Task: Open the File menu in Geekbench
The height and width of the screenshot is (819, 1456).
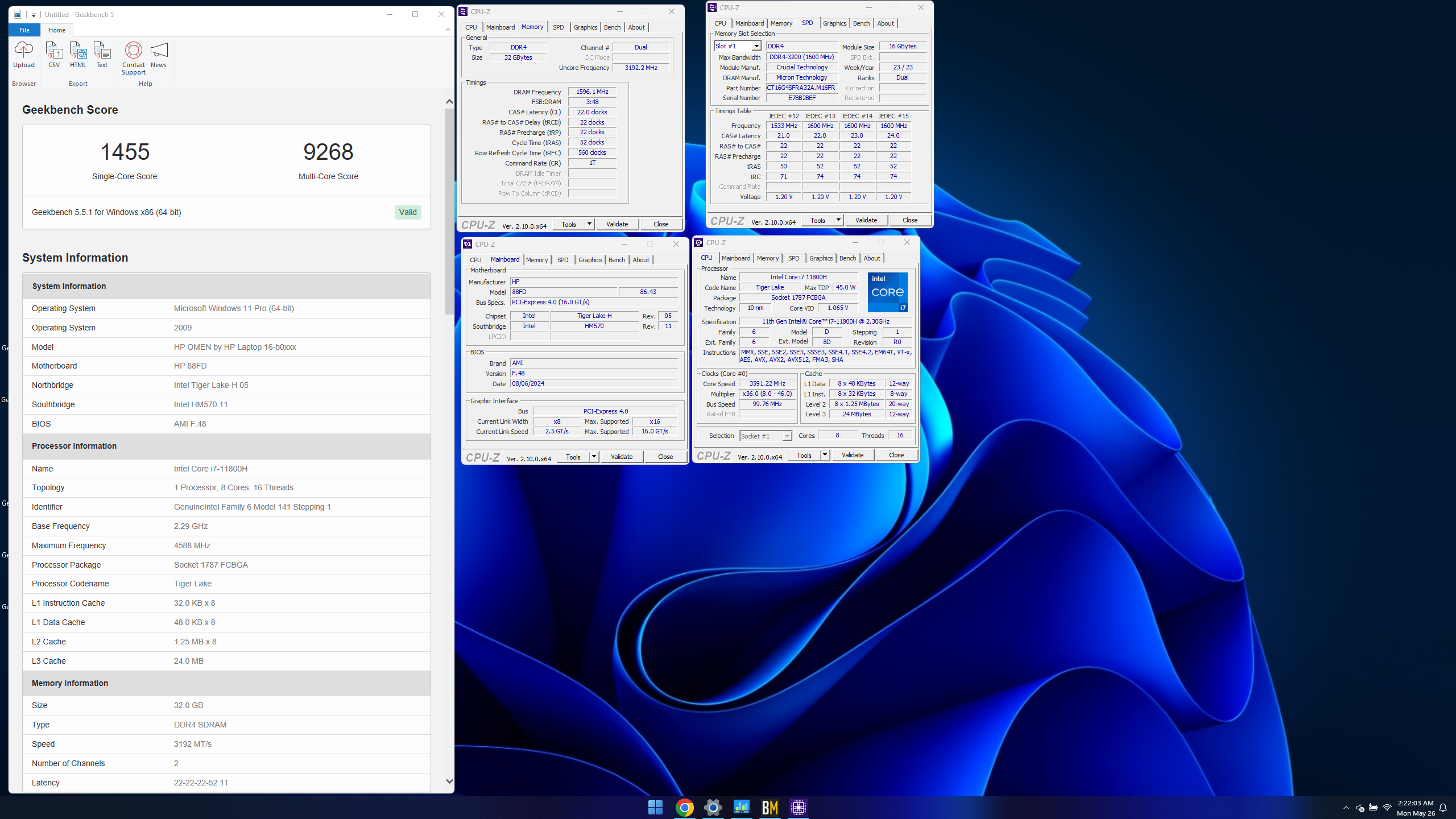Action: (24, 30)
